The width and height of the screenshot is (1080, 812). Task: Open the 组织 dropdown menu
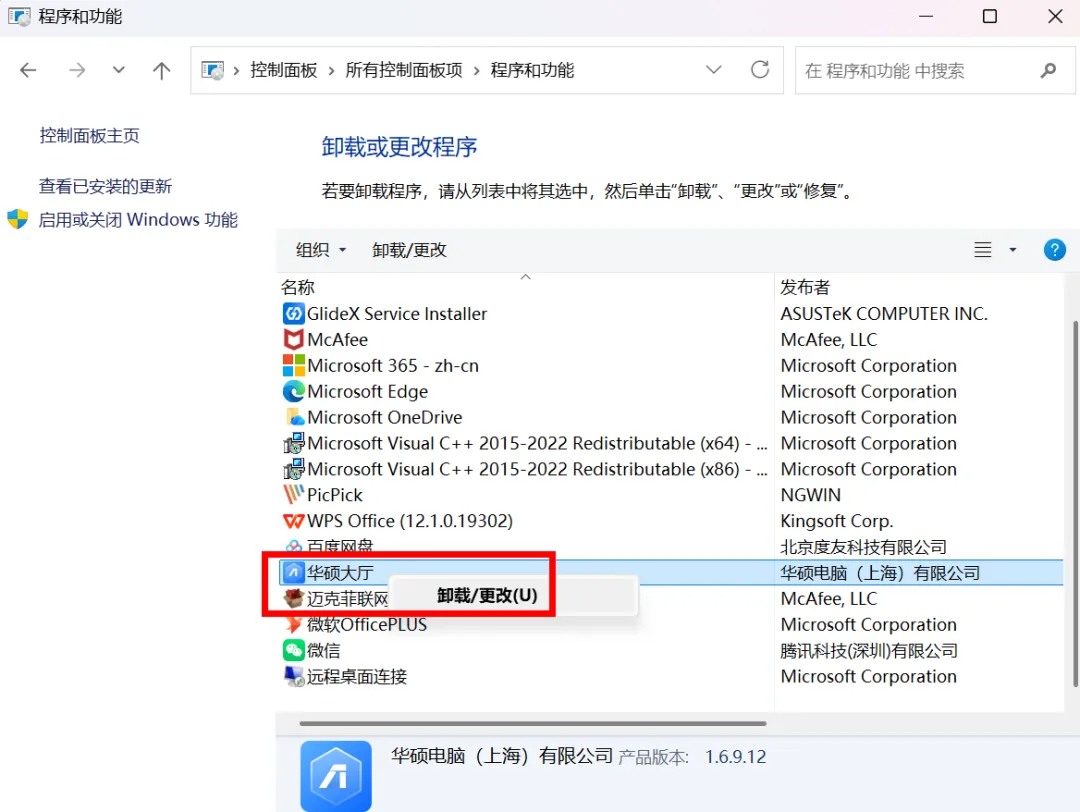coord(320,249)
